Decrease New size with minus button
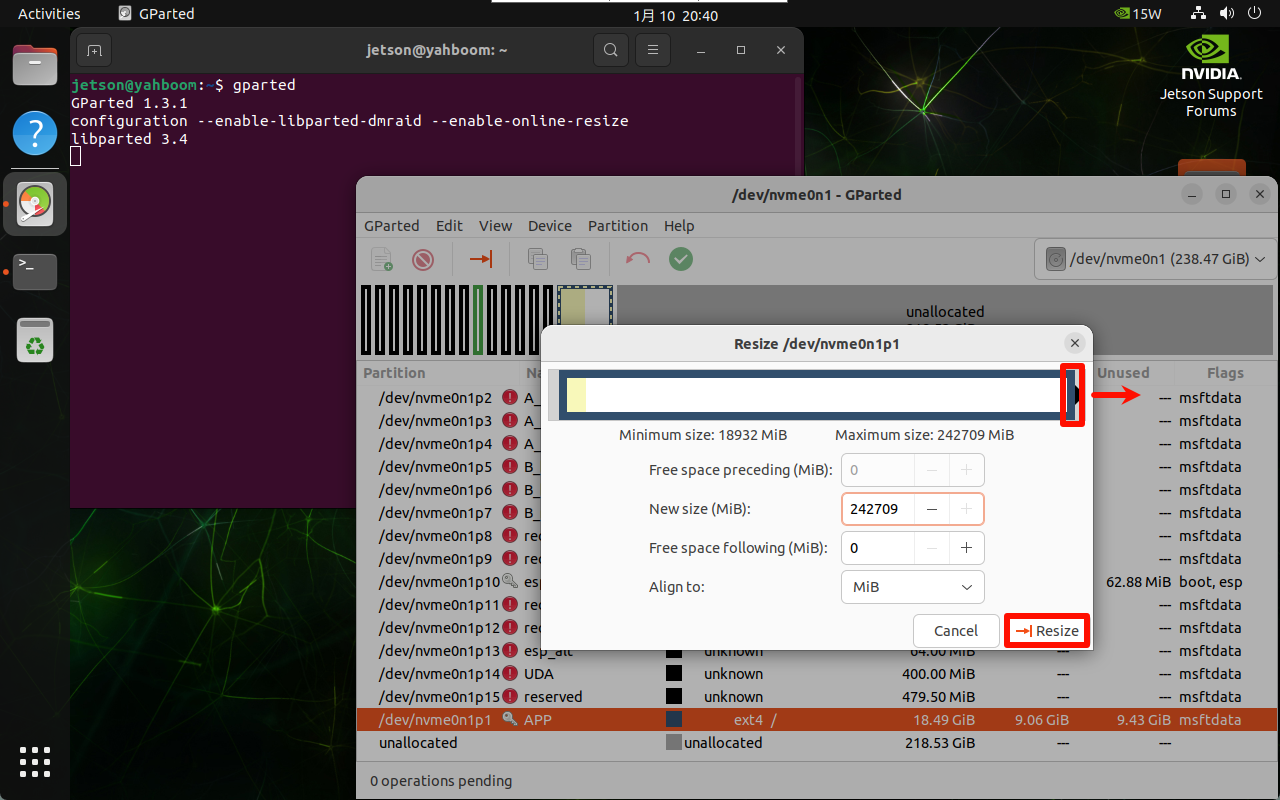1280x800 pixels. tap(931, 509)
